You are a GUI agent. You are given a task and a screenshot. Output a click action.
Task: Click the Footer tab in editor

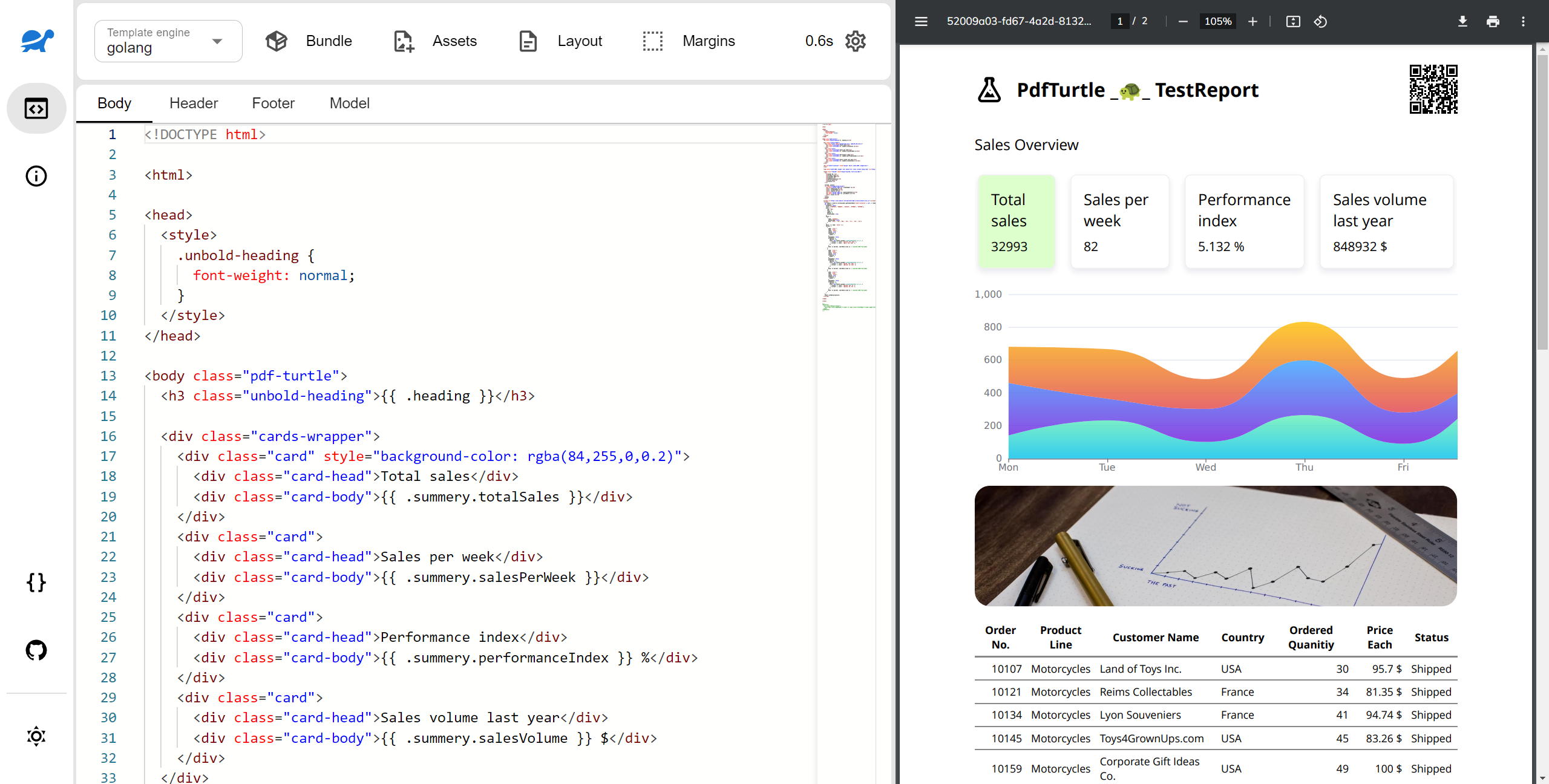273,103
